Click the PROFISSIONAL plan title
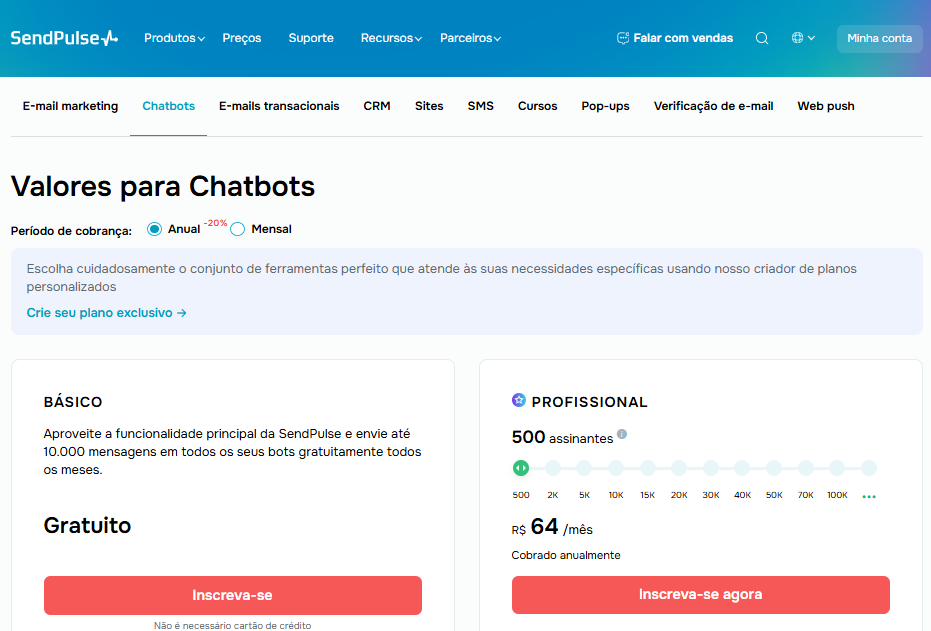Viewport: 931px width, 631px height. pyautogui.click(x=590, y=402)
